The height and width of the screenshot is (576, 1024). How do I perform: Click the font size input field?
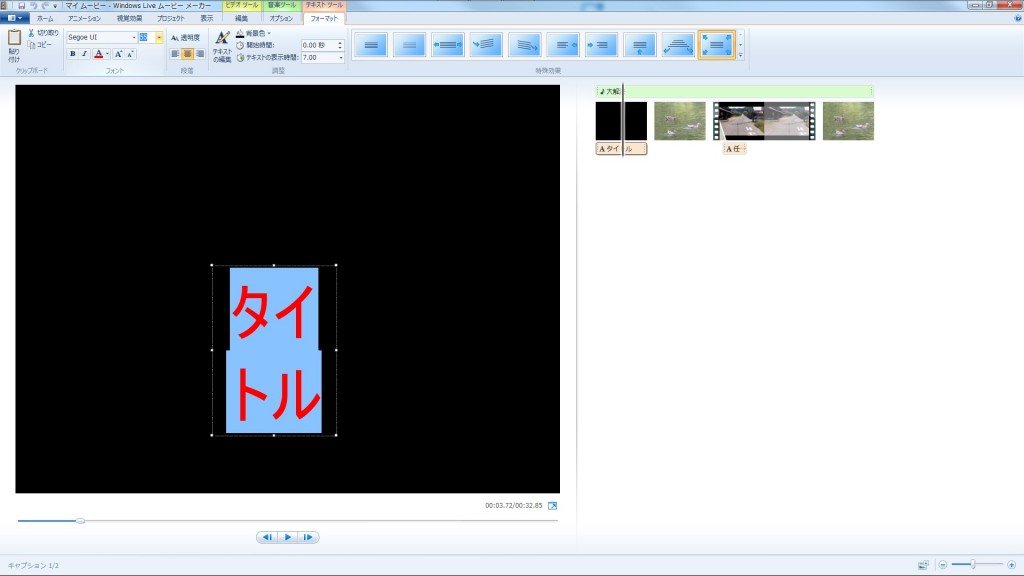[x=146, y=37]
